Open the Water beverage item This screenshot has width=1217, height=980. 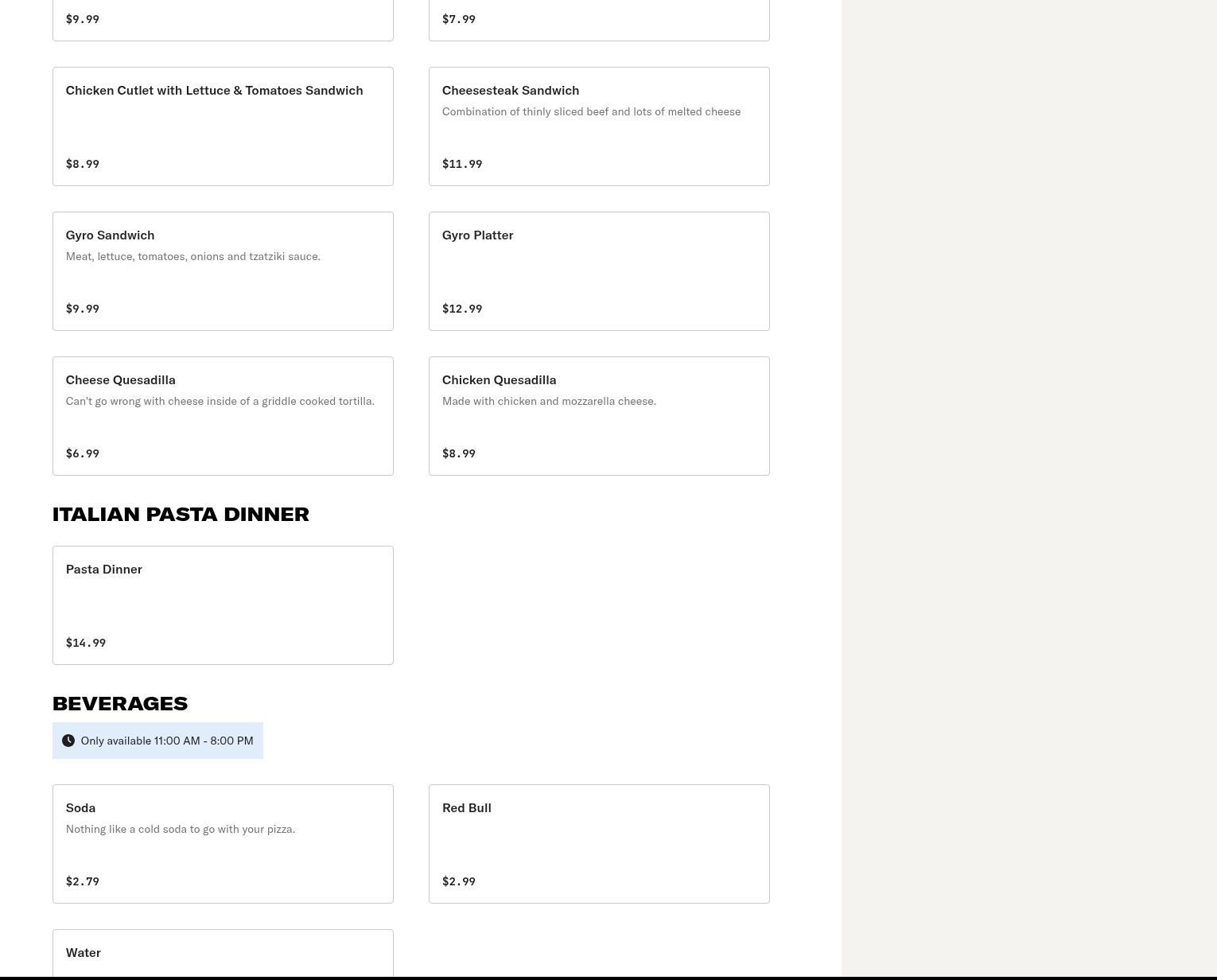pos(223,954)
